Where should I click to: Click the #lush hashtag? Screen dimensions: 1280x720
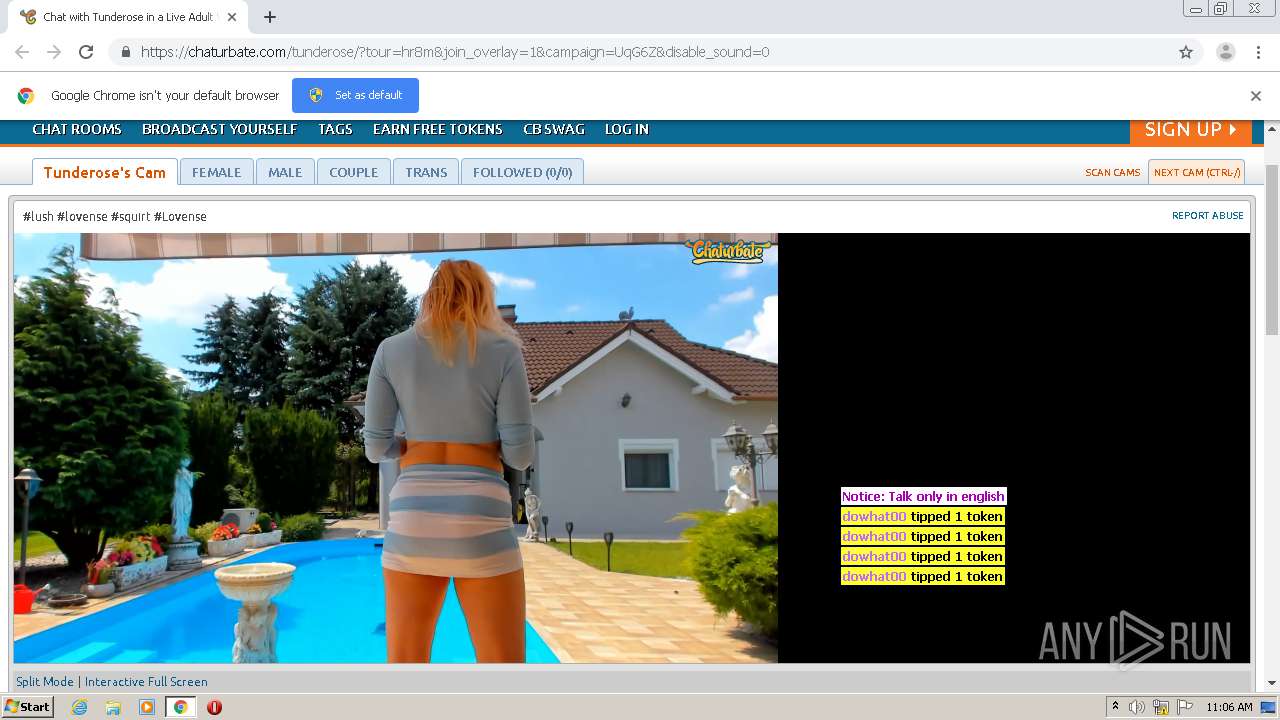click(38, 216)
